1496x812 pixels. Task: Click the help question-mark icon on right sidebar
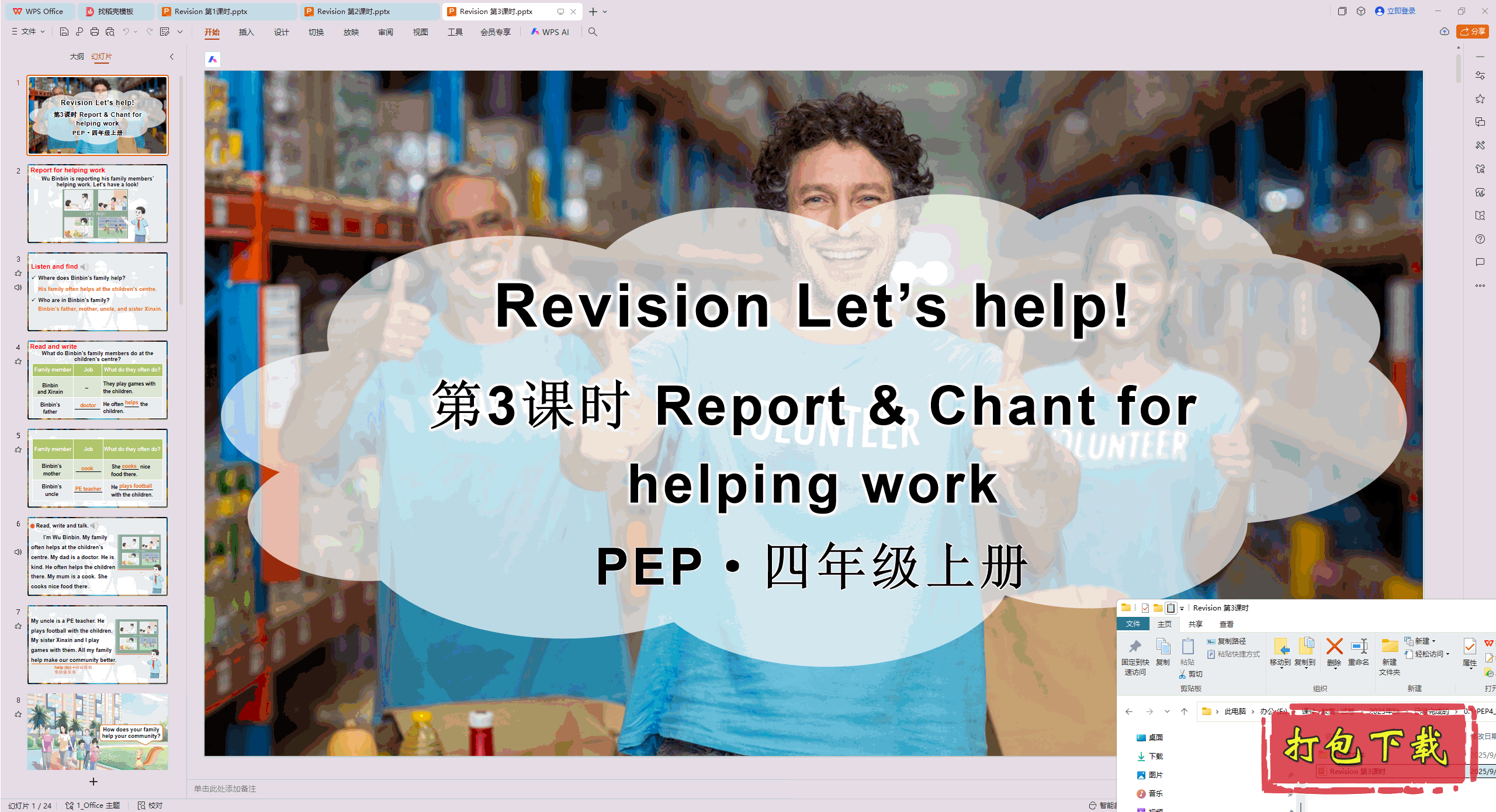pos(1480,238)
